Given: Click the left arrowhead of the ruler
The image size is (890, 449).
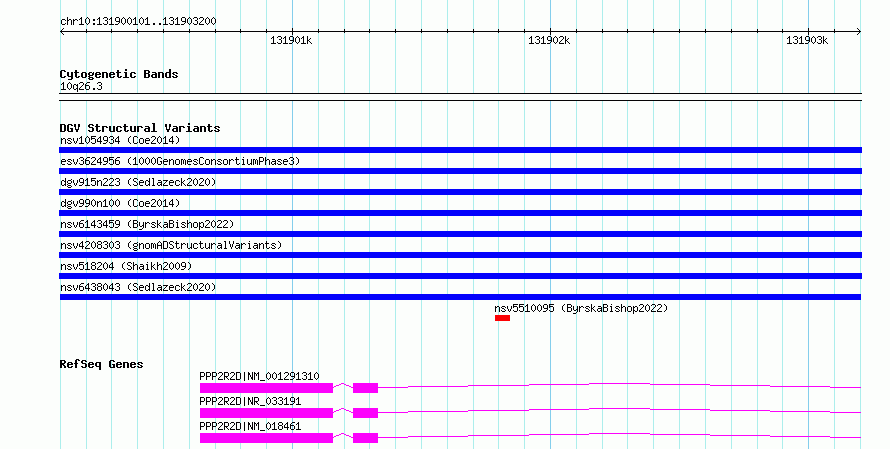Looking at the screenshot, I should 62,32.
